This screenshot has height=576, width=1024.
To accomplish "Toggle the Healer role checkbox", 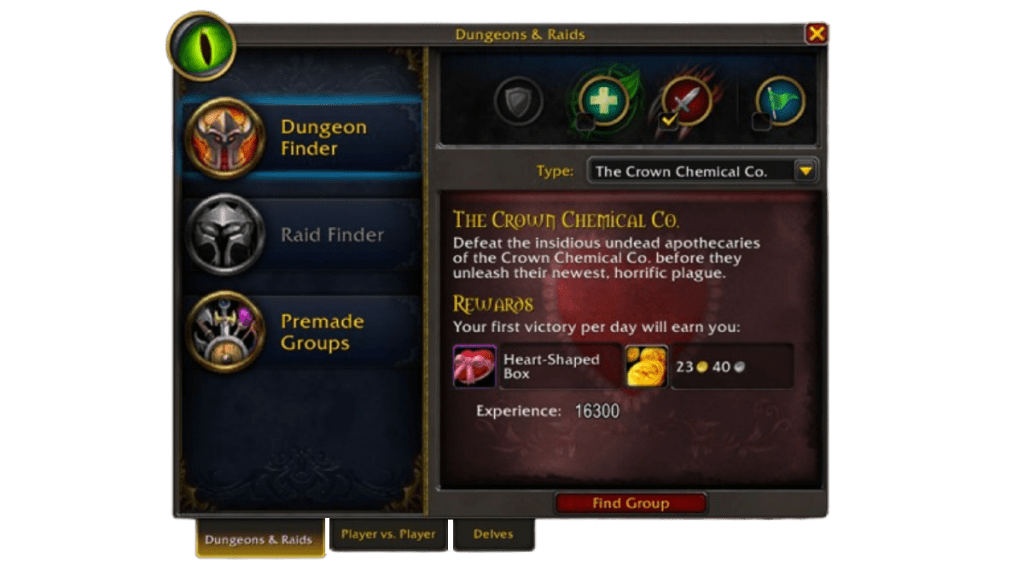I will coord(584,120).
